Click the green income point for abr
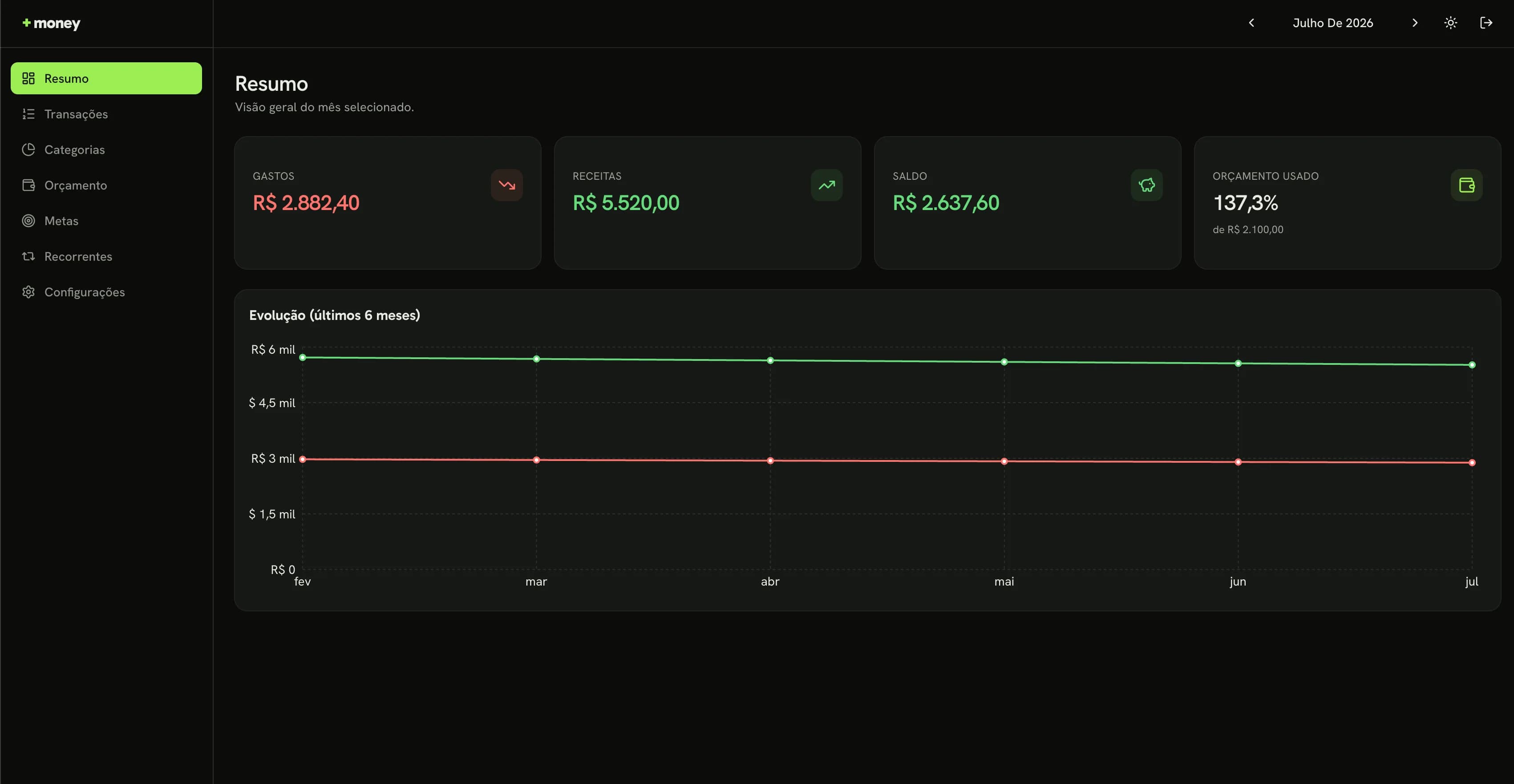Screen dimensions: 1514x784 click(770, 360)
